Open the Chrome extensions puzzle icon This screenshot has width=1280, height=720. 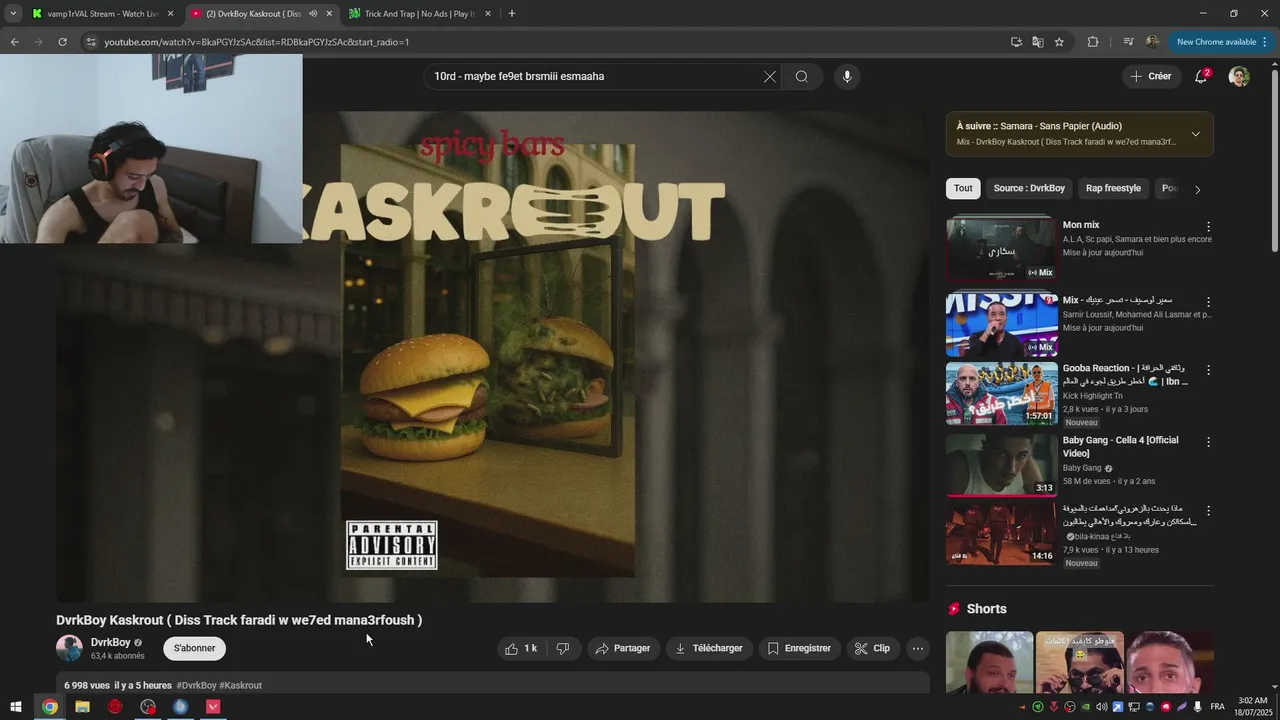(x=1093, y=42)
